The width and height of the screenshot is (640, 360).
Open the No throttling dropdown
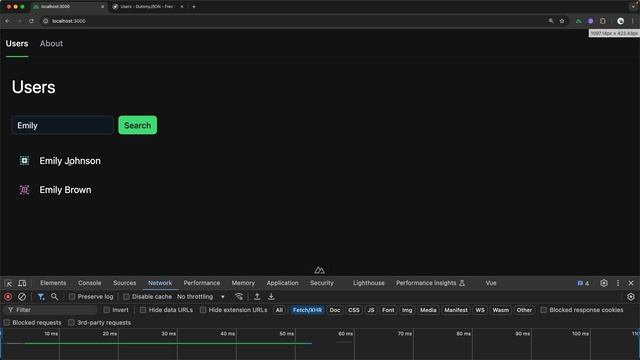tap(201, 297)
